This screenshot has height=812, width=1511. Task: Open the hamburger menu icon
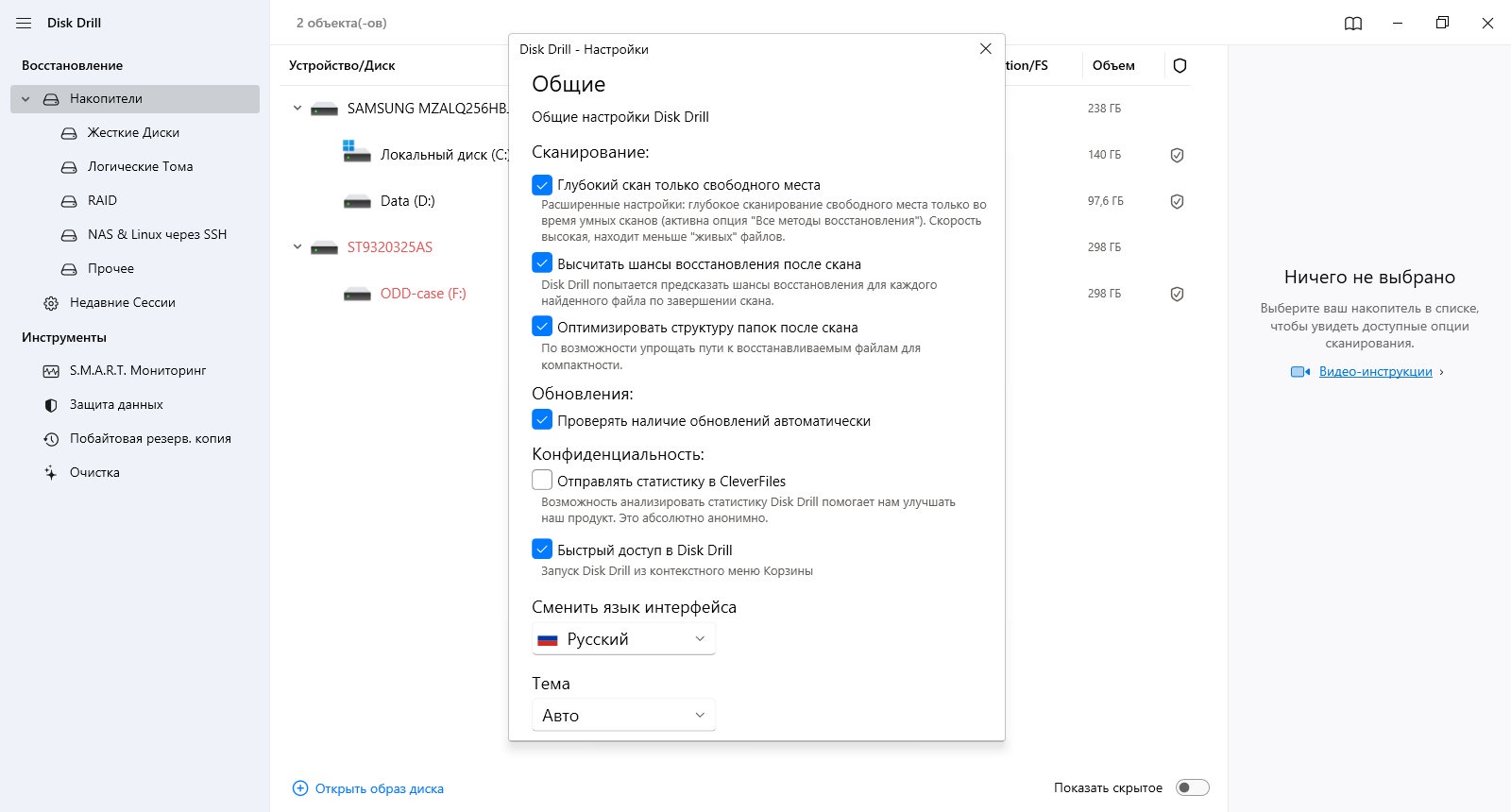[24, 23]
